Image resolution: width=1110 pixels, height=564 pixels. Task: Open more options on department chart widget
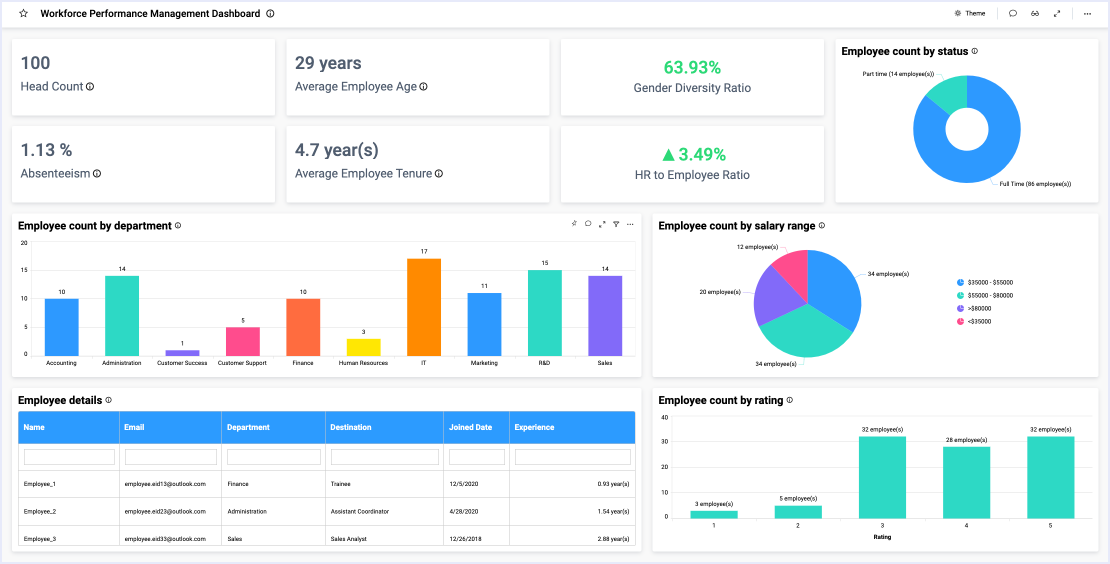630,224
